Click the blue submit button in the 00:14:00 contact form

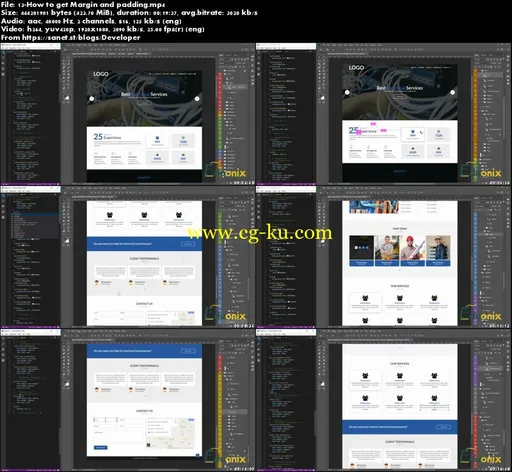click(101, 447)
